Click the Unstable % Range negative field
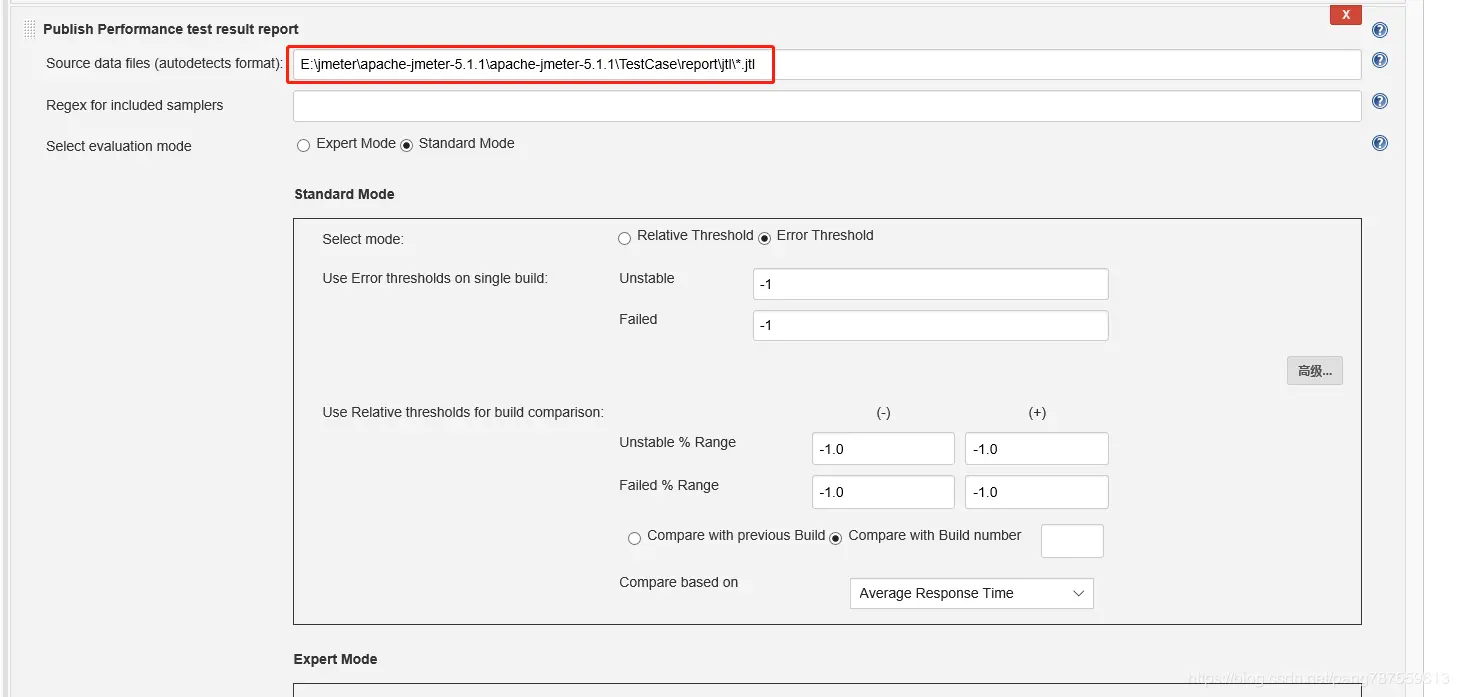Screen dimensions: 1459x697 [883, 449]
